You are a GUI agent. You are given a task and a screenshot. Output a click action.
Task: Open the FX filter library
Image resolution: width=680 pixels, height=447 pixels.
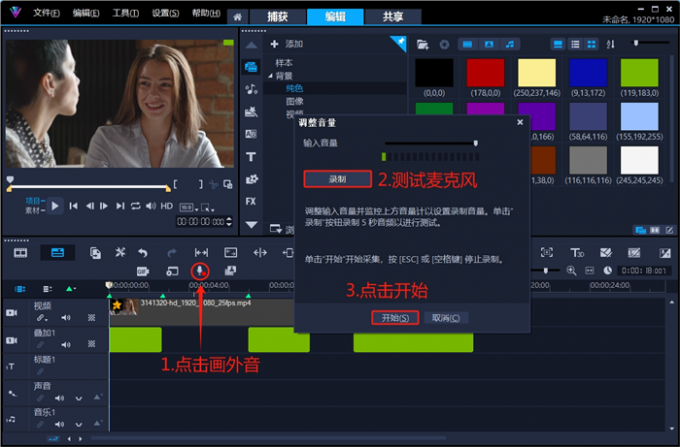pyautogui.click(x=251, y=201)
